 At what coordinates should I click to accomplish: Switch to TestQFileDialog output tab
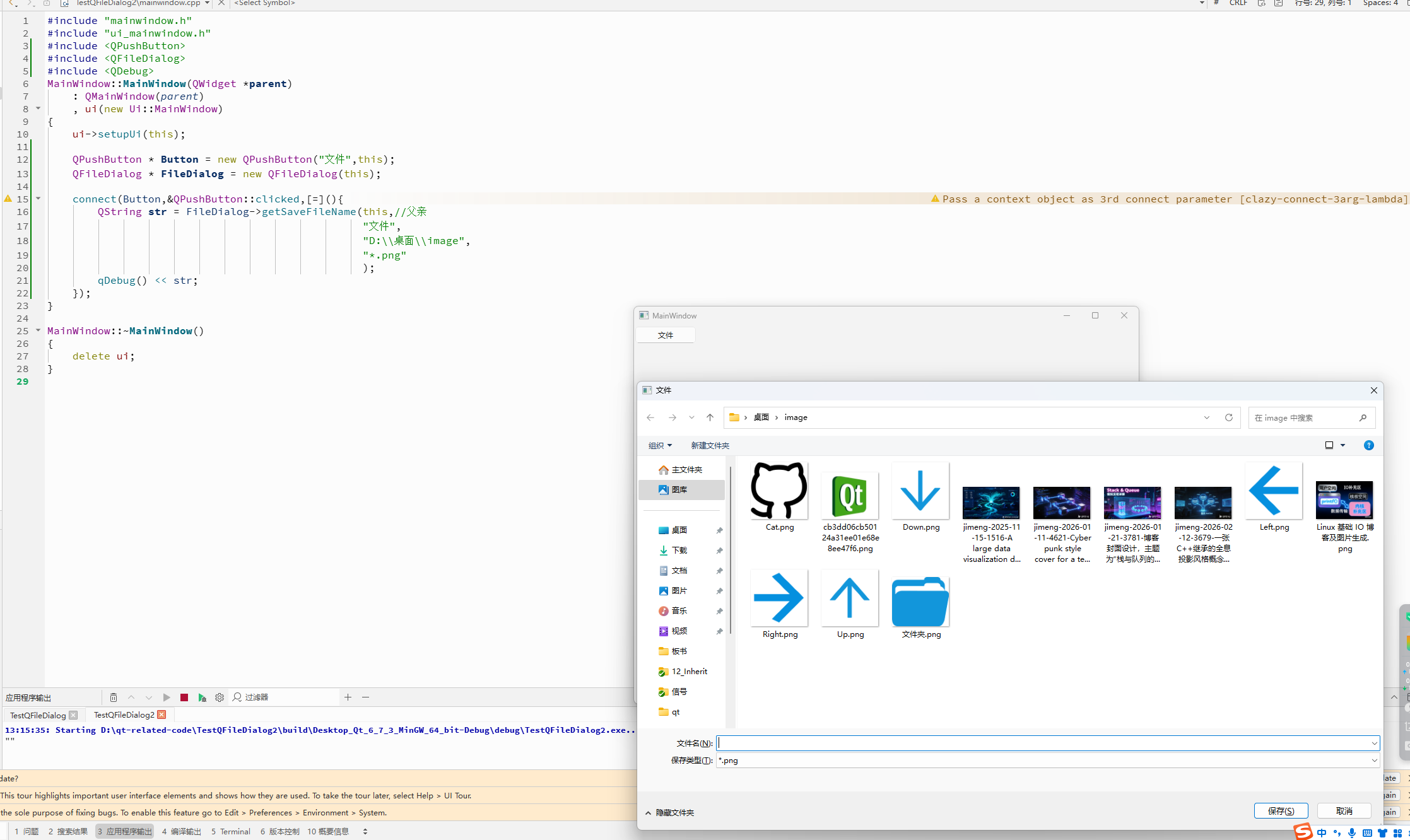(x=38, y=715)
